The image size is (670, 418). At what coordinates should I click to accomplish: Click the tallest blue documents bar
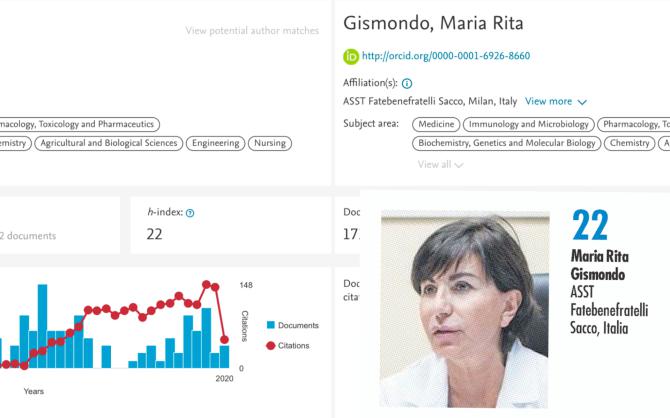point(42,326)
